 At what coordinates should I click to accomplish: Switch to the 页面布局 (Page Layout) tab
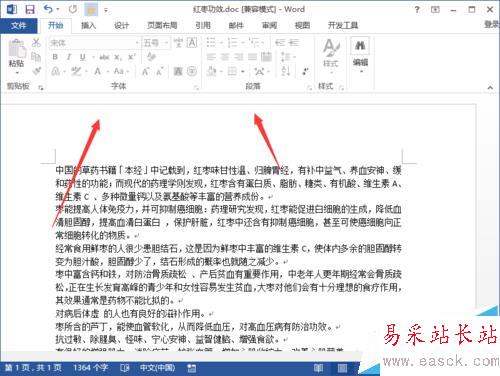[162, 25]
